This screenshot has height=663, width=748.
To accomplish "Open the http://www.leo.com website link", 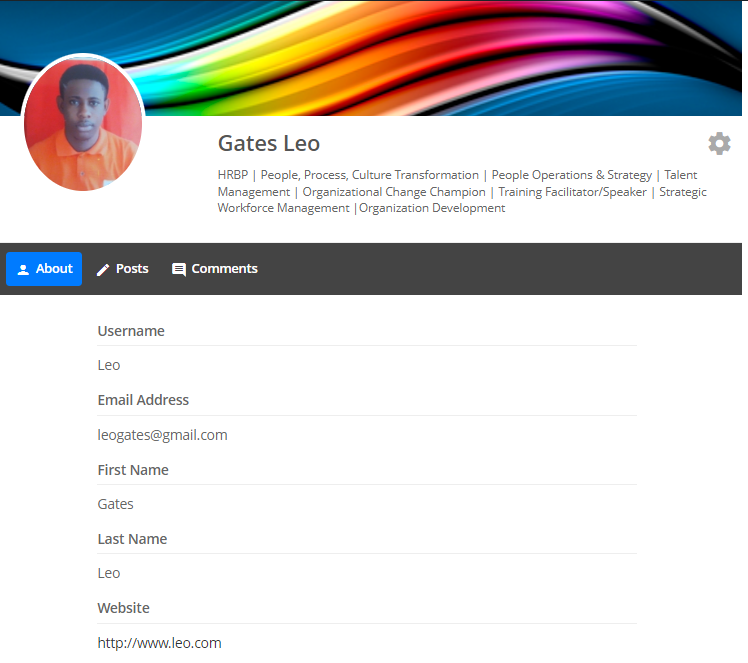I will [159, 643].
